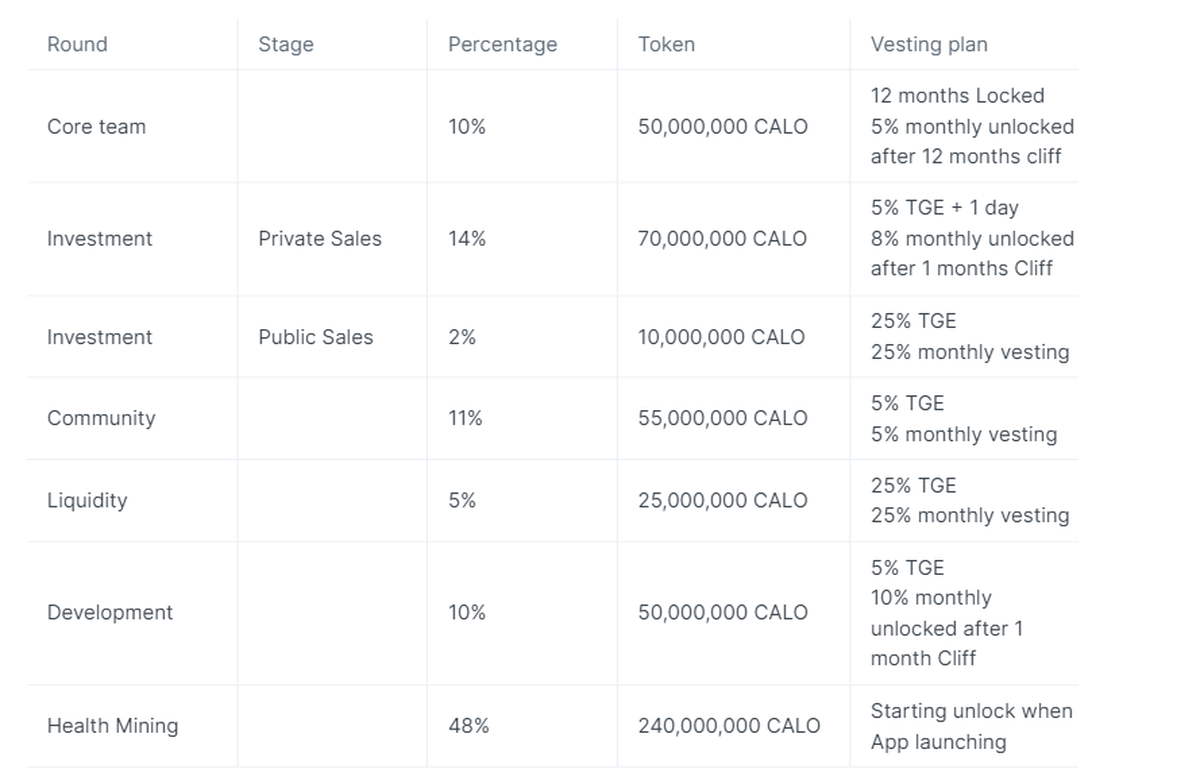The height and width of the screenshot is (784, 1200).
Task: Click the 5% TGE + 1 day text
Action: coord(944,208)
